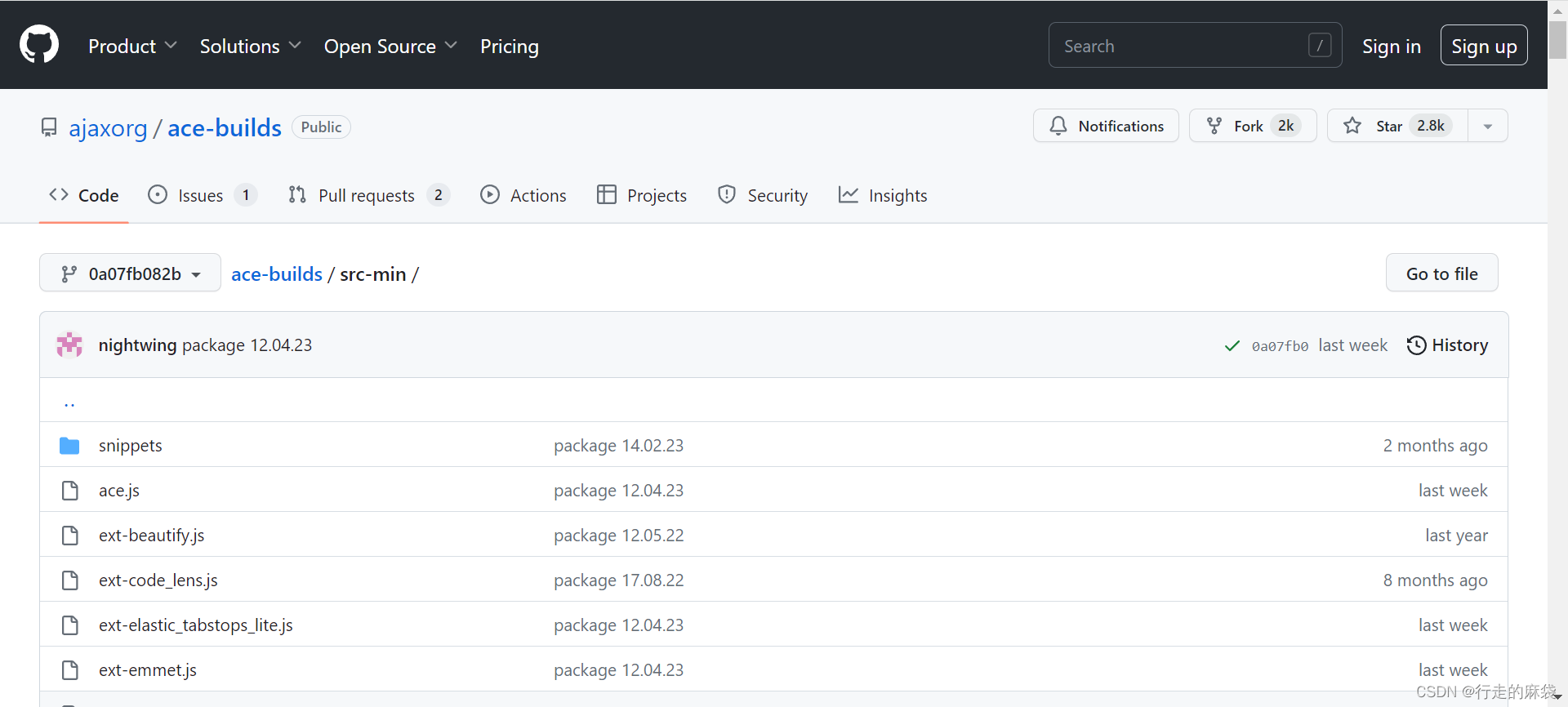Switch to the Security tab
Screen dimensions: 1568x707
click(763, 195)
